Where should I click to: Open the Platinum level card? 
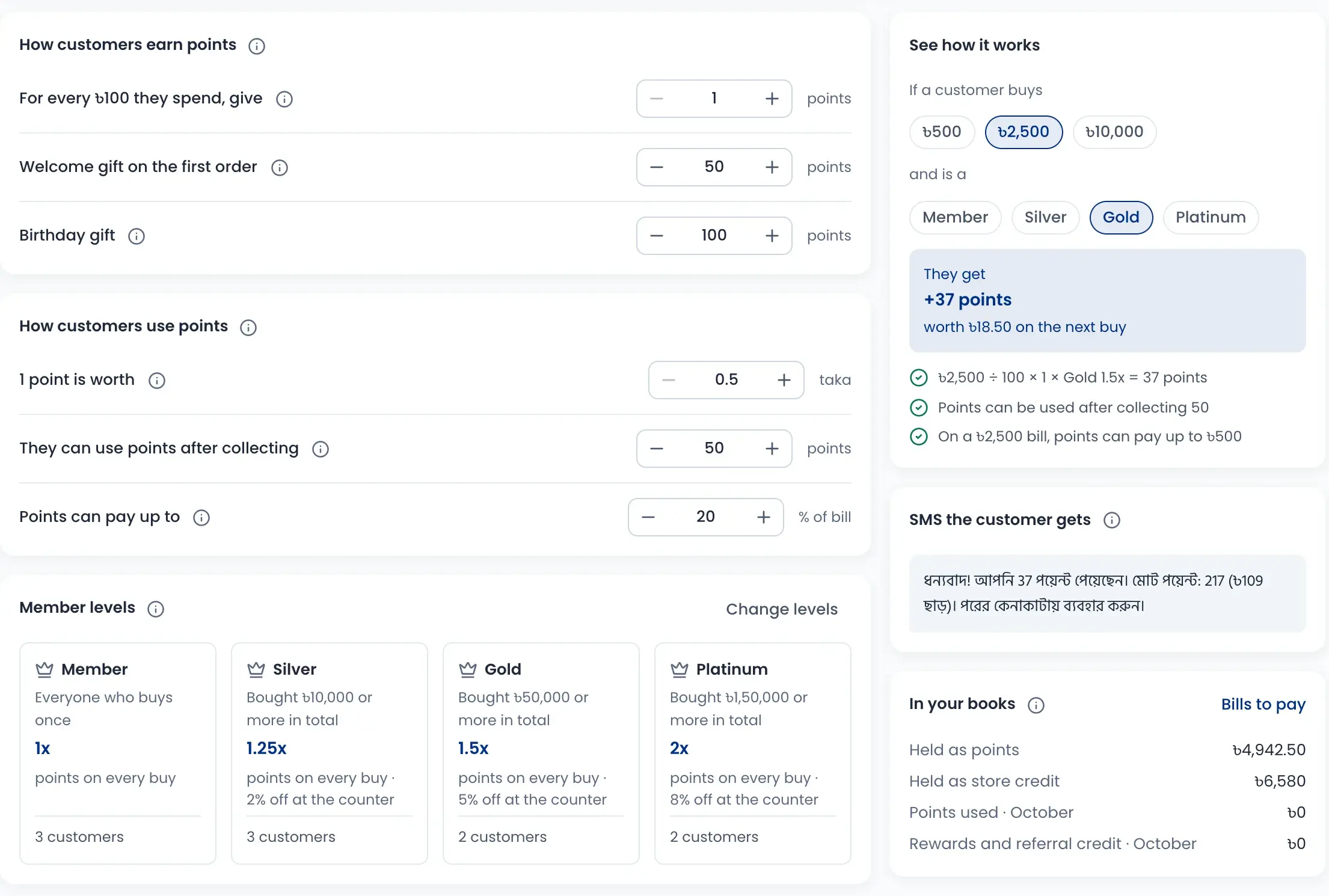point(753,753)
